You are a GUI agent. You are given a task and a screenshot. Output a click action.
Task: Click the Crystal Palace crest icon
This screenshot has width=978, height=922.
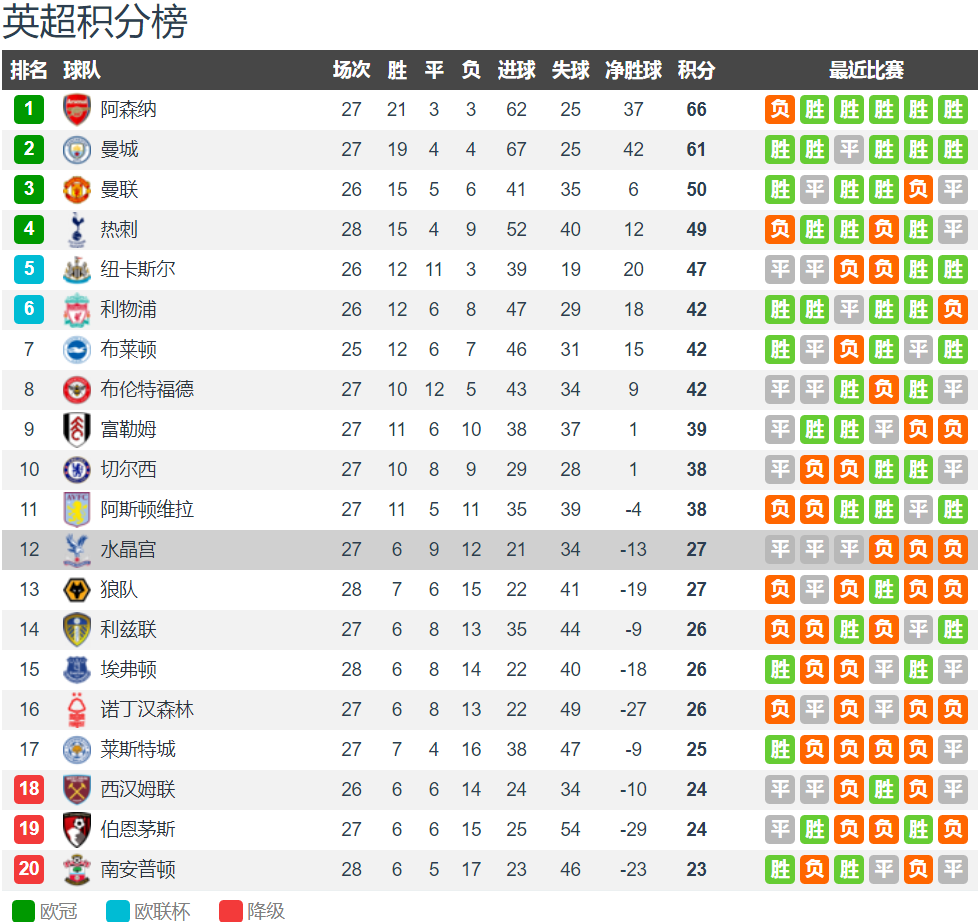pyautogui.click(x=77, y=550)
